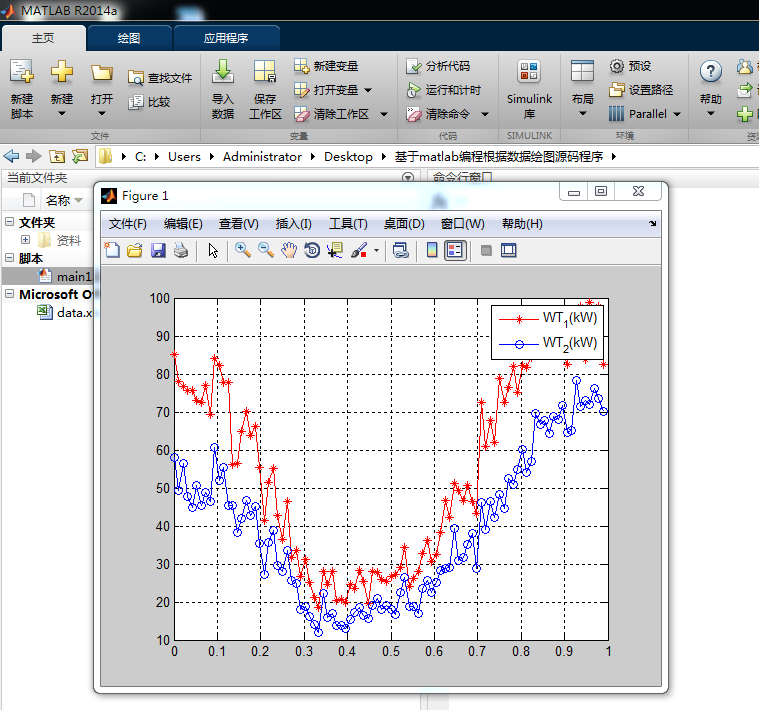Click Administrator in the address path

click(x=262, y=157)
